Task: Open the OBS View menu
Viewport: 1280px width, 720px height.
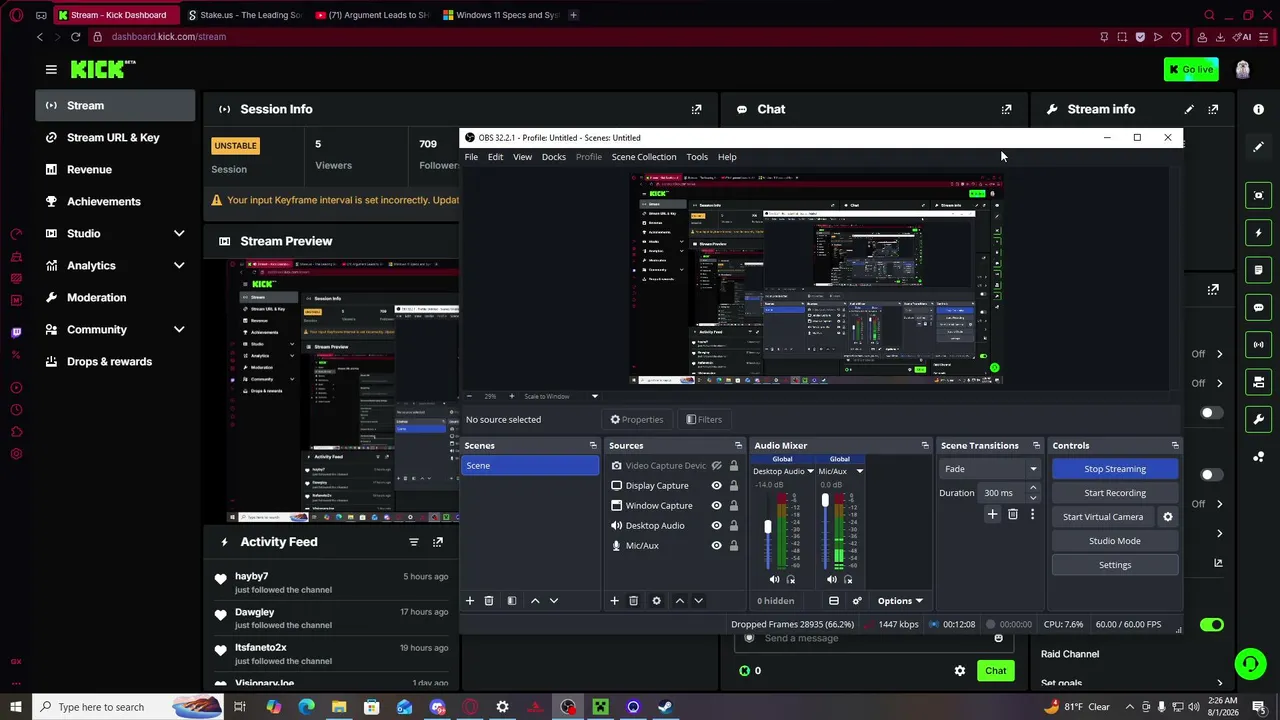Action: [522, 157]
